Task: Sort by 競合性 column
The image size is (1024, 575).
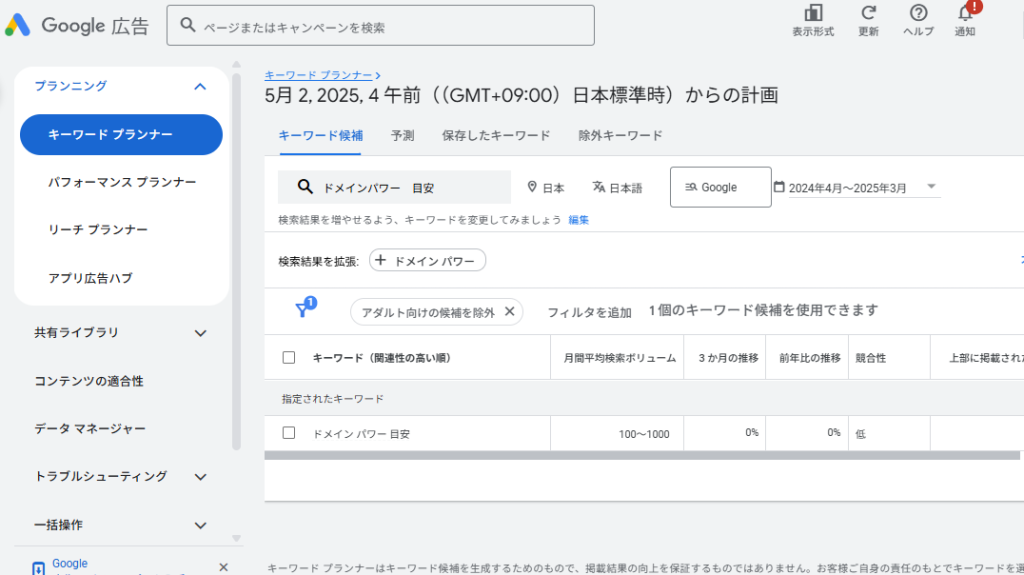Action: (871, 358)
